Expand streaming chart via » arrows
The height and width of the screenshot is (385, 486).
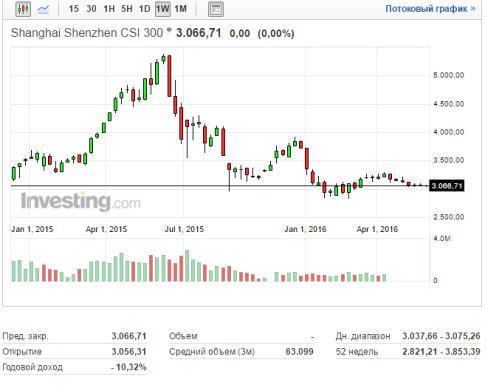tap(473, 9)
